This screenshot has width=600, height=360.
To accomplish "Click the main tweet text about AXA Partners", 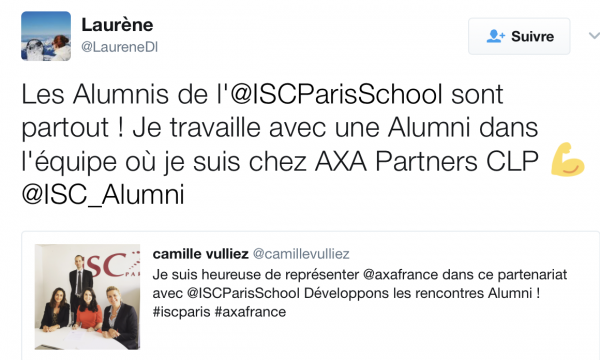I will [x=303, y=144].
